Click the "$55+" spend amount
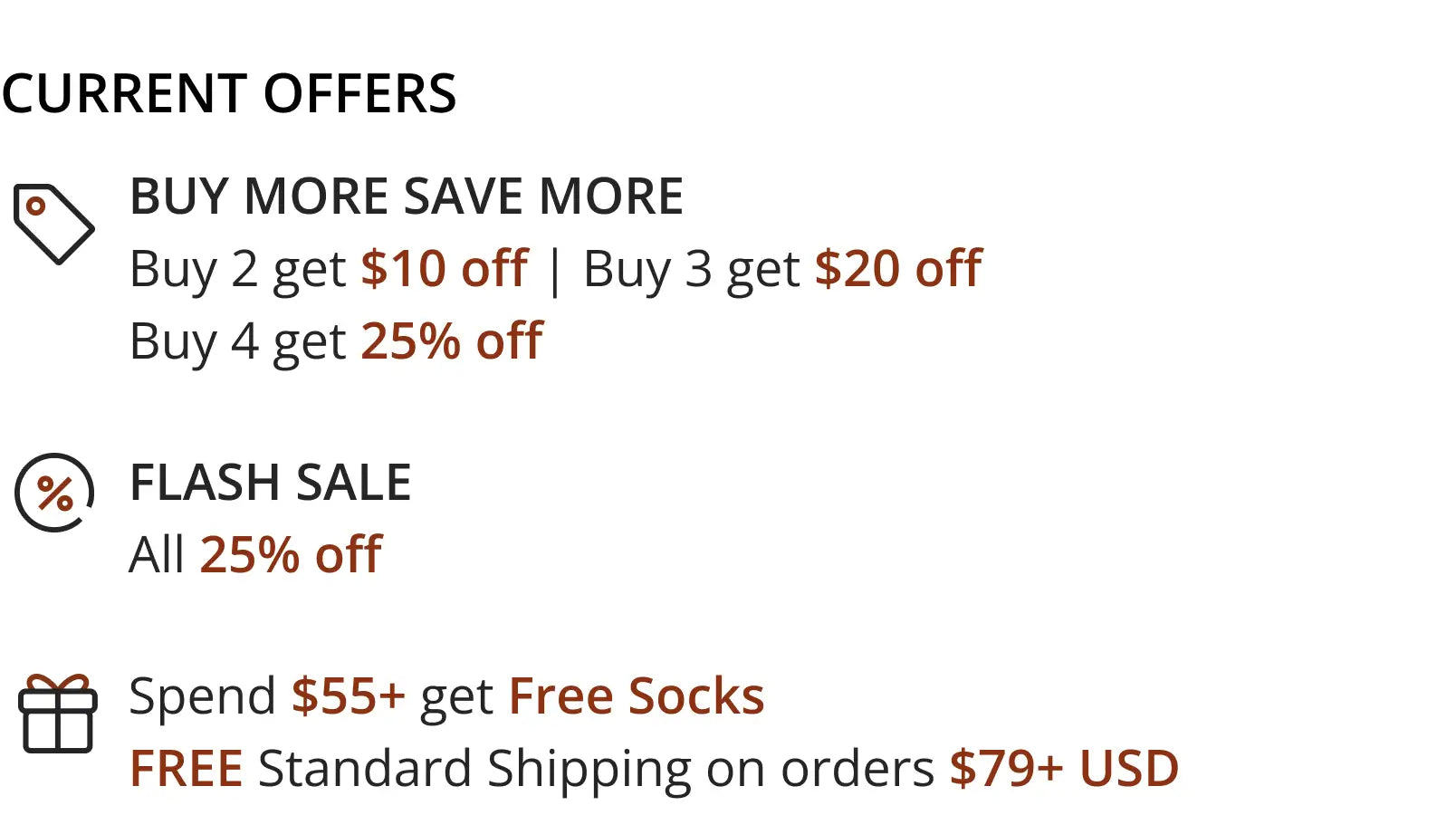 pos(348,696)
